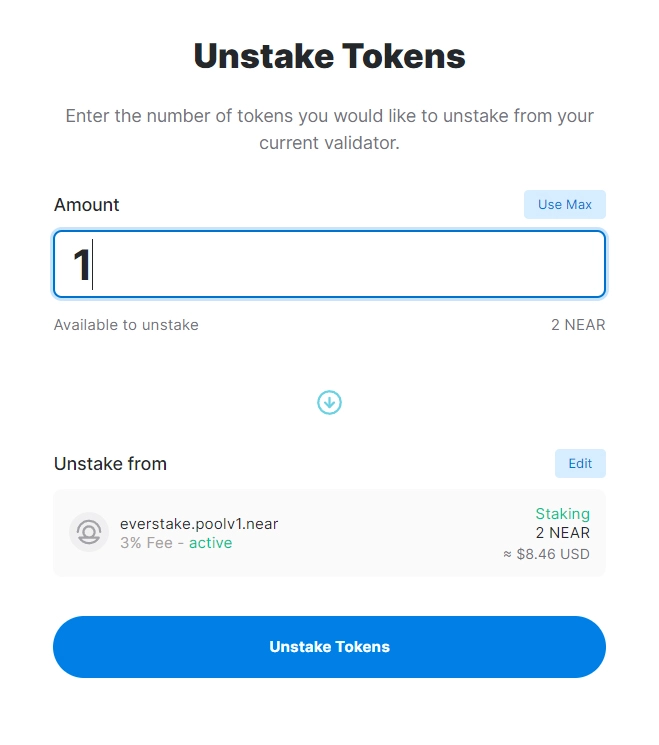Image resolution: width=659 pixels, height=745 pixels.
Task: Click the digit 1 in the amount field
Action: point(81,265)
